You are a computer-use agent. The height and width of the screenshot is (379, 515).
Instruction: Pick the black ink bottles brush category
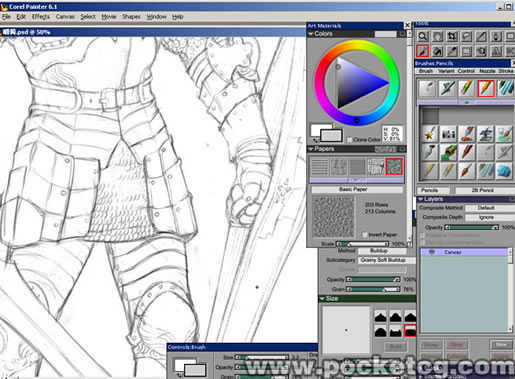click(x=448, y=134)
